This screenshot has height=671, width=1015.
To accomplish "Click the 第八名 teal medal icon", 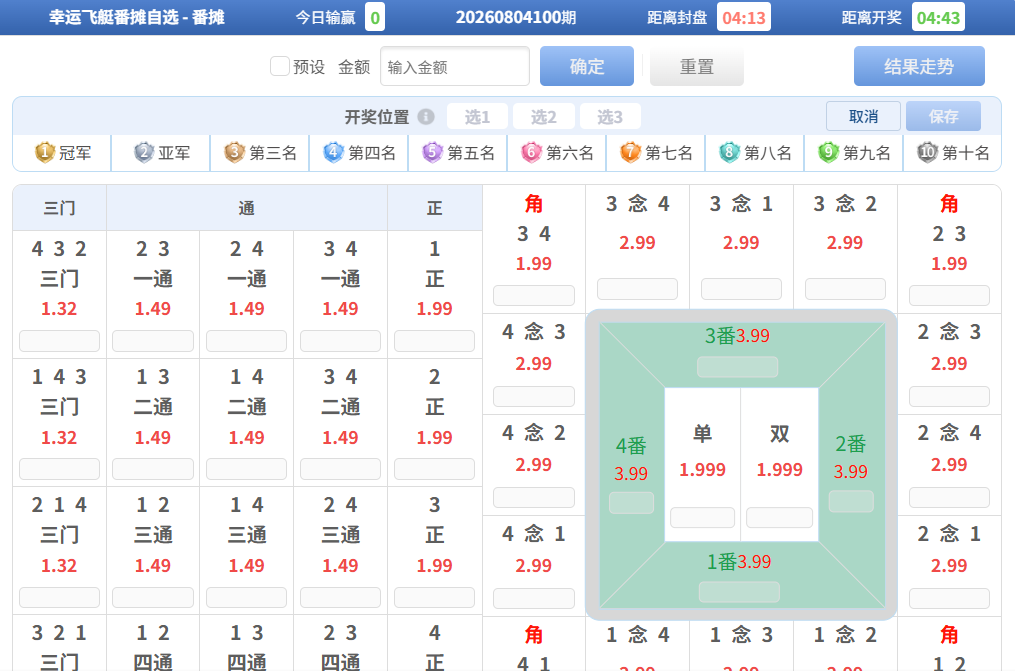I will point(730,153).
